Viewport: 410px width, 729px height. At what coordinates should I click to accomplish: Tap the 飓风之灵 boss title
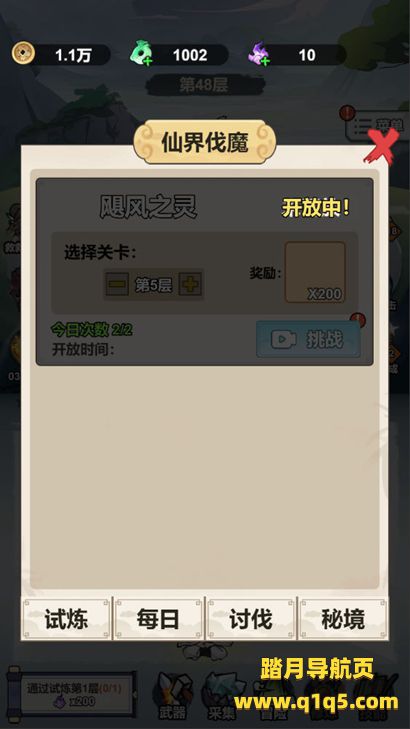click(x=148, y=207)
